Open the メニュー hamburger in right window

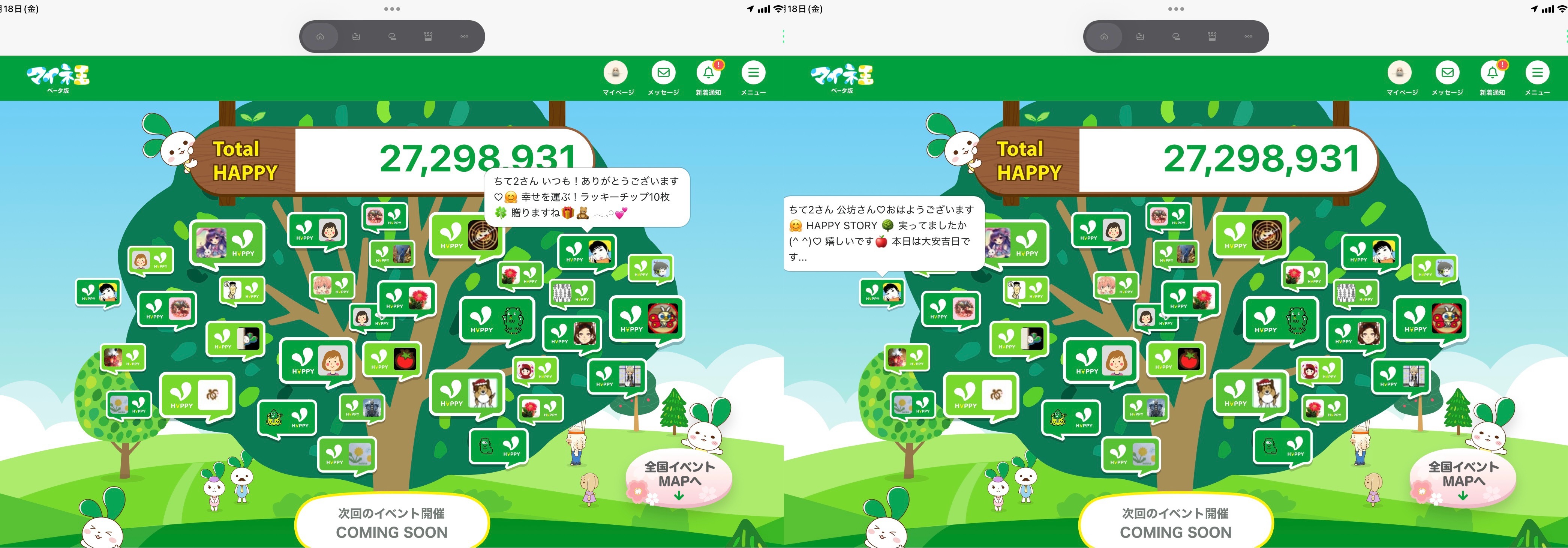pos(1537,73)
